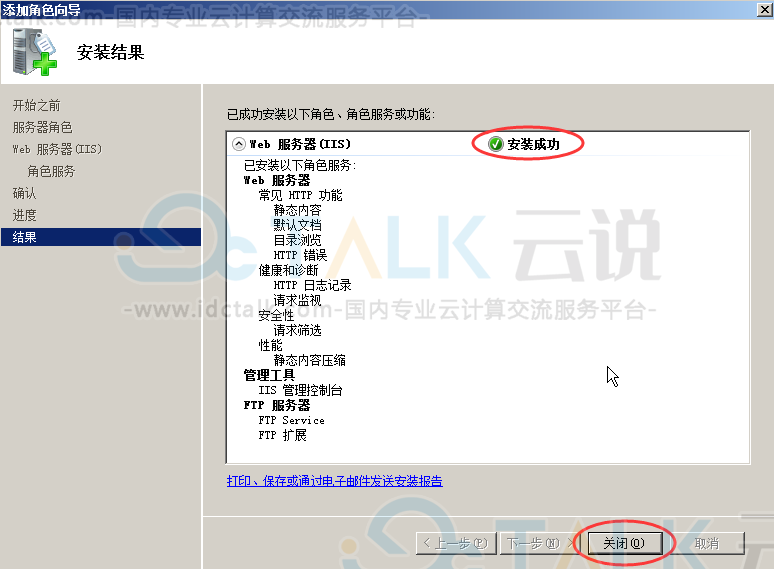Close the 添加角色向导 window
This screenshot has height=569, width=774.
point(765,9)
